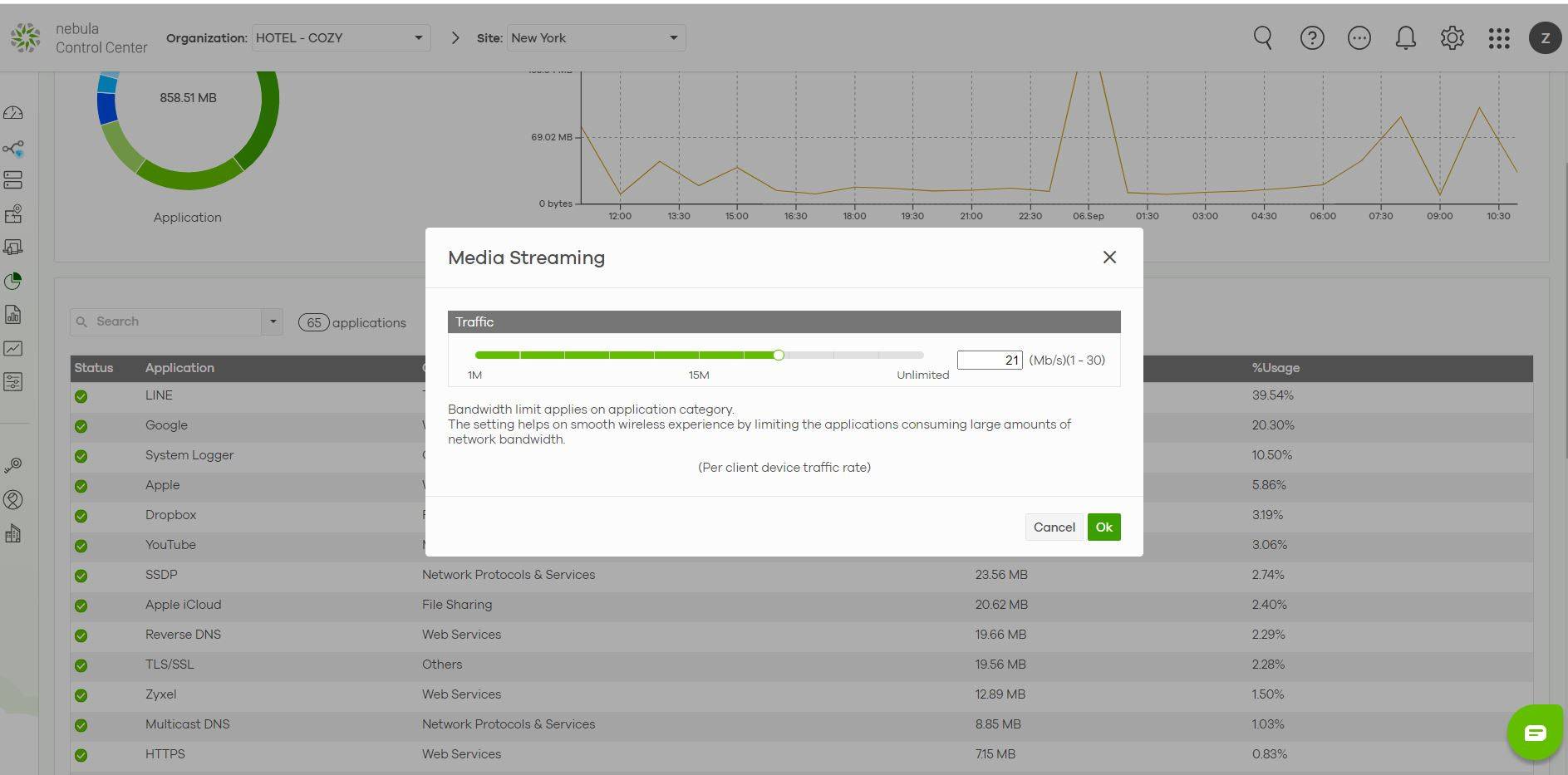This screenshot has height=775, width=1568.
Task: Click Cancel in Media Streaming dialog
Action: point(1054,527)
